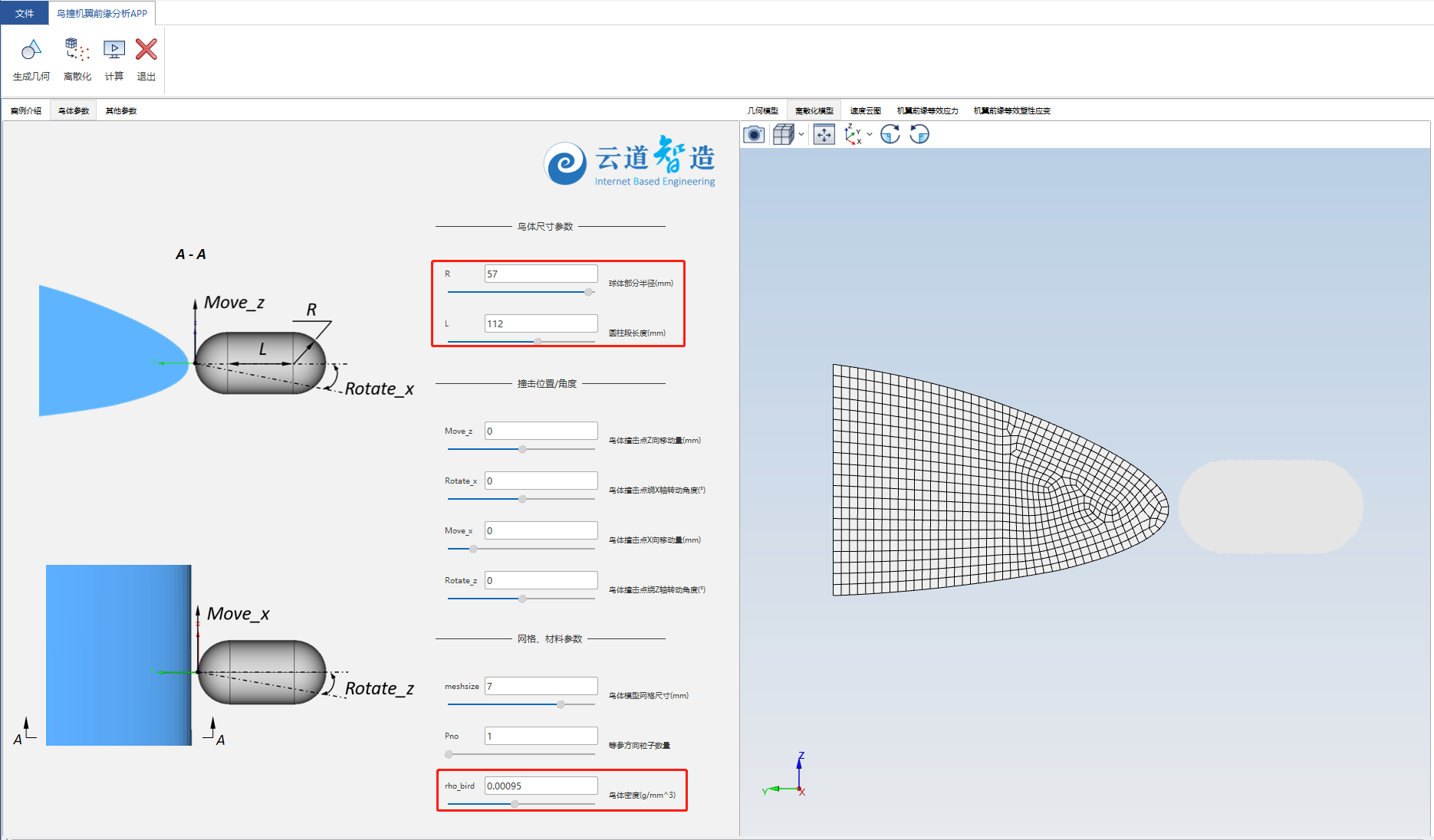
Task: Click the L length slider handle
Action: 538,342
